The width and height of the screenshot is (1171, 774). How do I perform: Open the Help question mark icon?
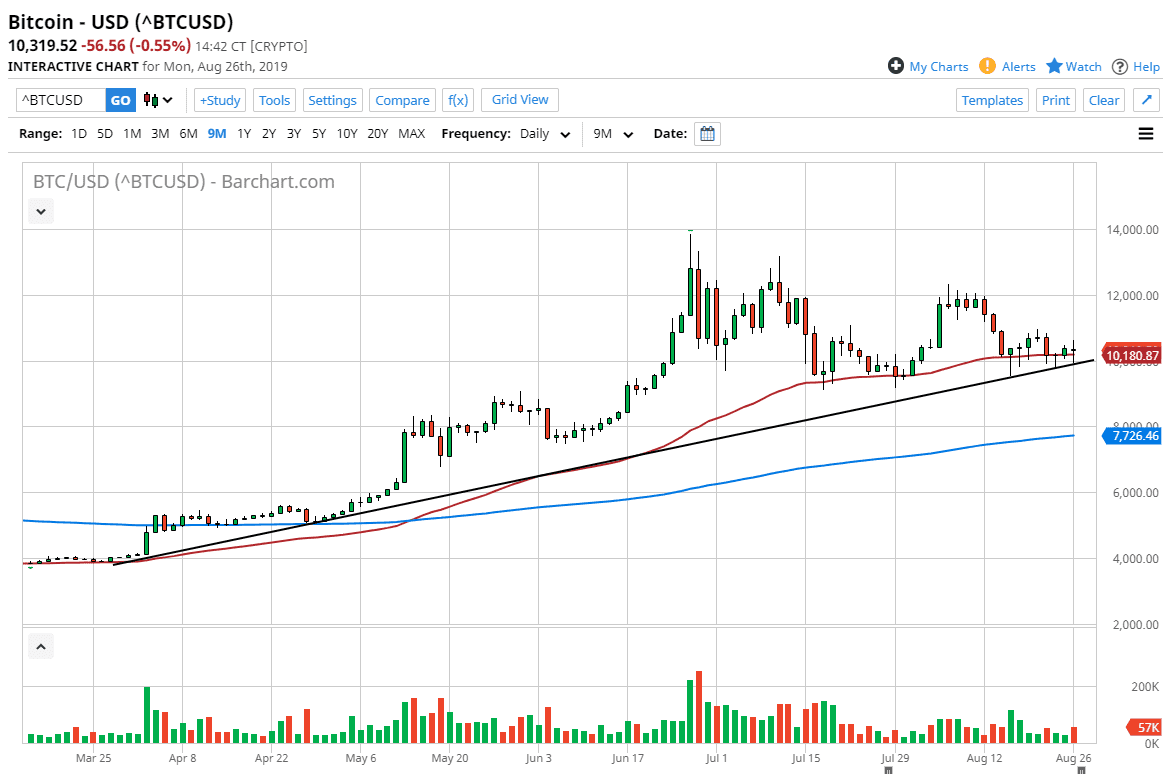click(x=1120, y=66)
